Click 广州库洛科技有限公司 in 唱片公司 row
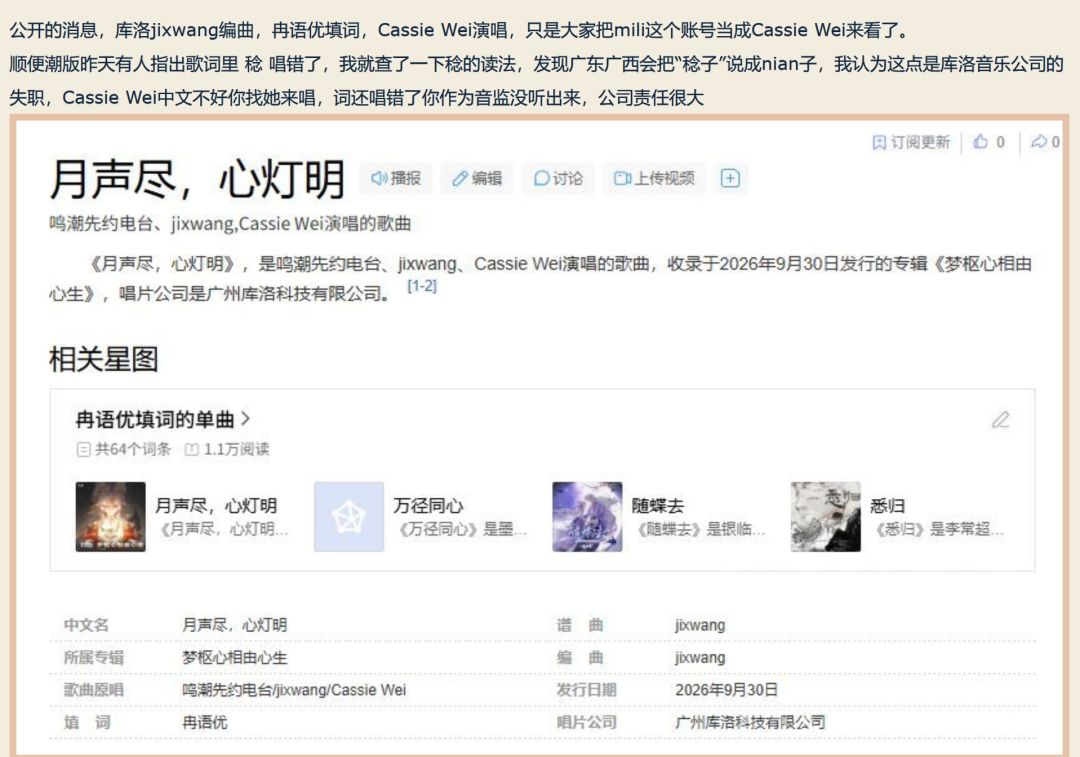 [749, 722]
